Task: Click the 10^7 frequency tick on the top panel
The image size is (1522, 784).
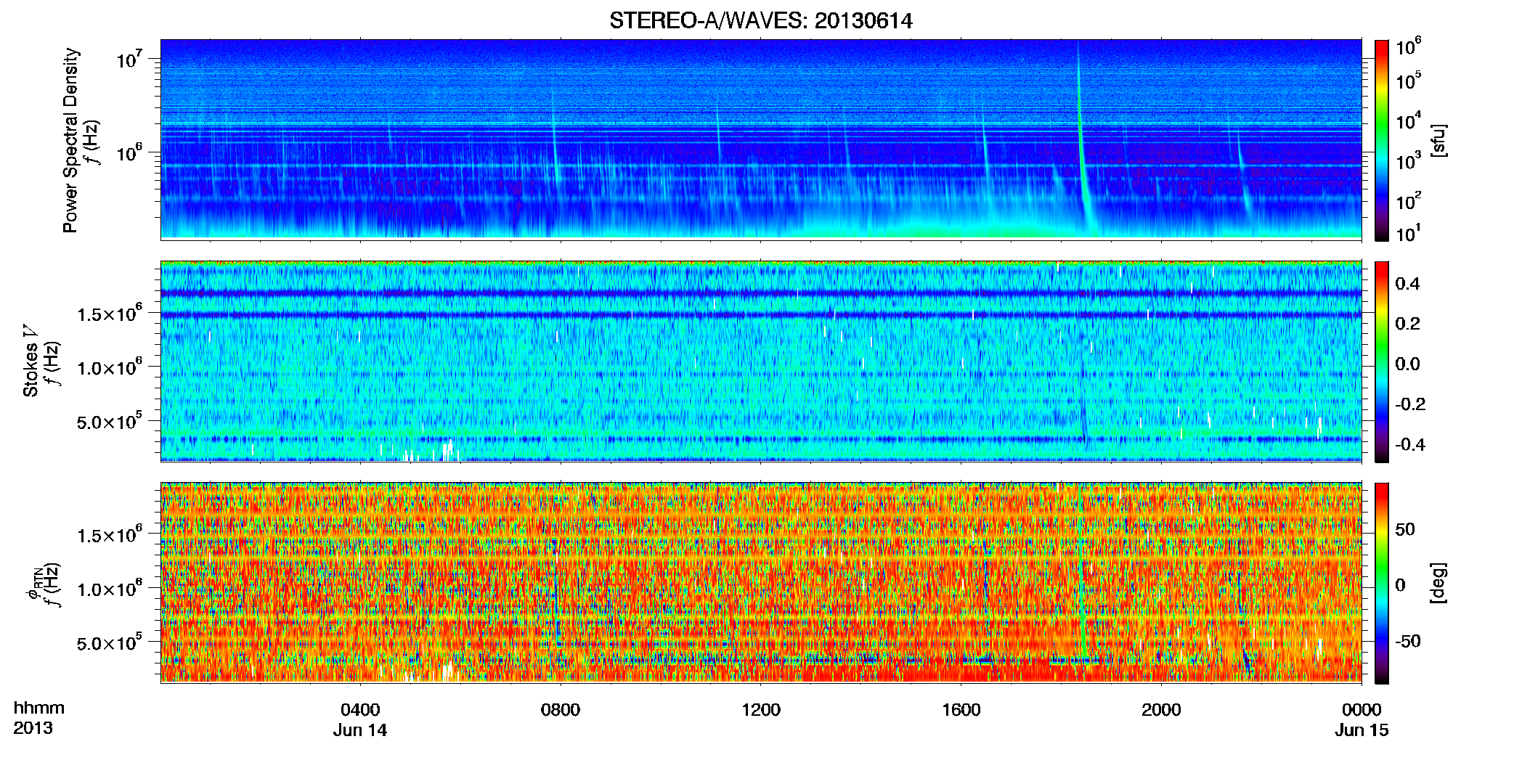Action: [x=128, y=59]
